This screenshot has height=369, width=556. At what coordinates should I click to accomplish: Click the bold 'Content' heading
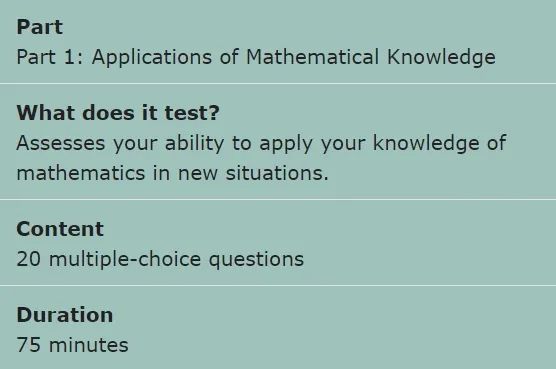pyautogui.click(x=60, y=229)
